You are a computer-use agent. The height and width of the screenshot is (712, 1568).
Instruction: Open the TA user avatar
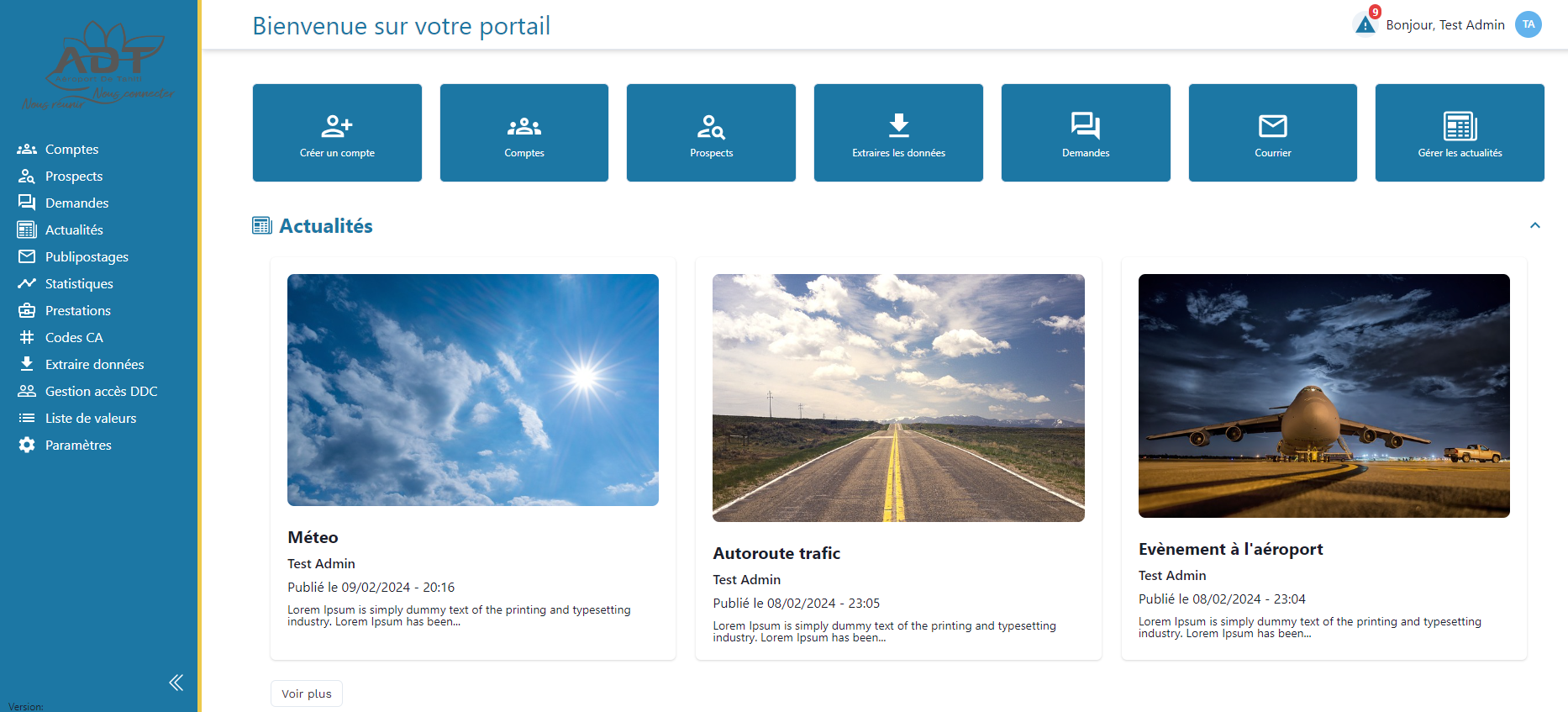pyautogui.click(x=1529, y=24)
